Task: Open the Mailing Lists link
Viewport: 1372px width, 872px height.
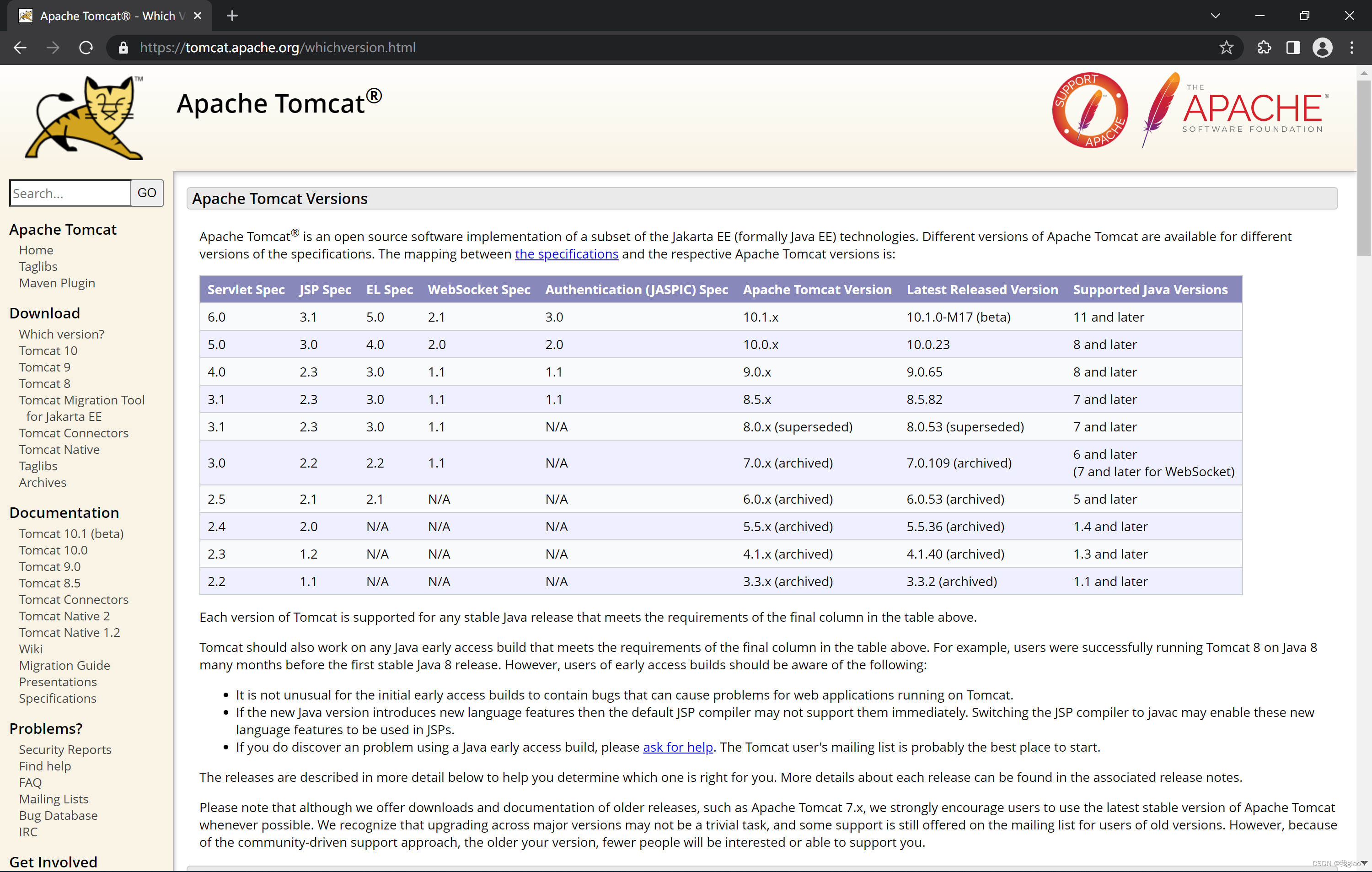Action: [x=54, y=801]
